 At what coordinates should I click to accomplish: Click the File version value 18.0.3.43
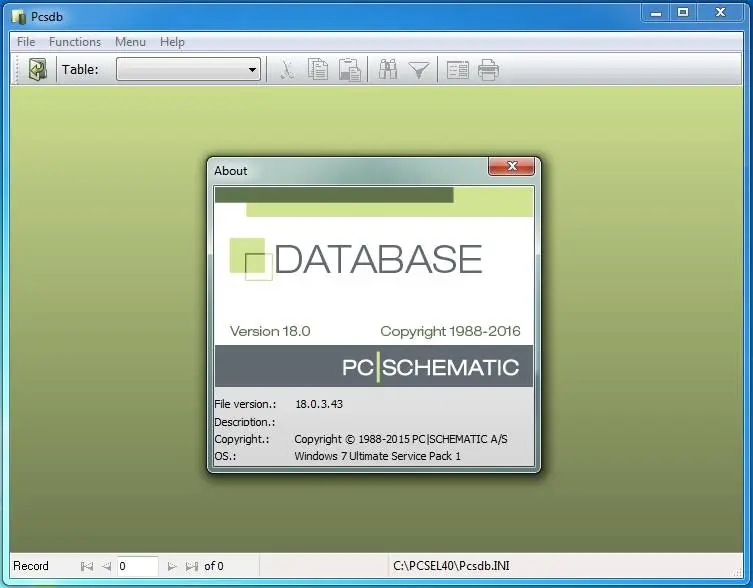(x=319, y=404)
